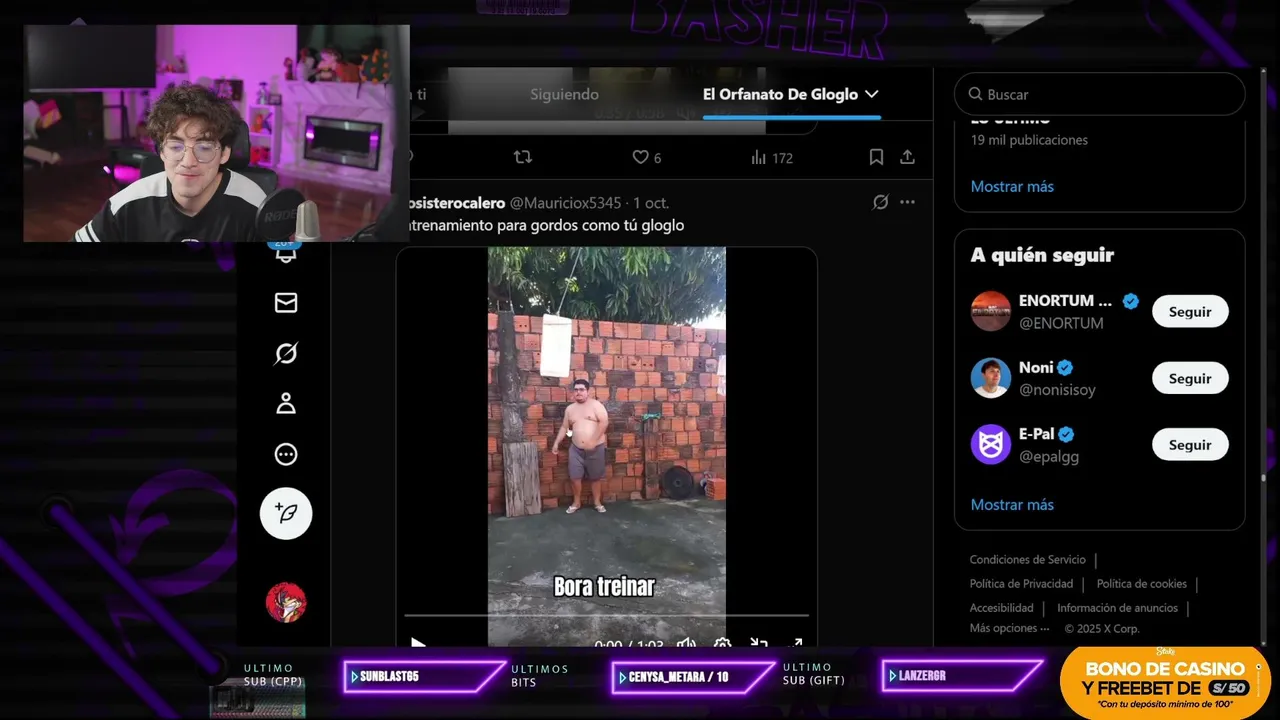This screenshot has height=720, width=1280.
Task: Click Mostrar más under trending topics
Action: click(x=1012, y=186)
